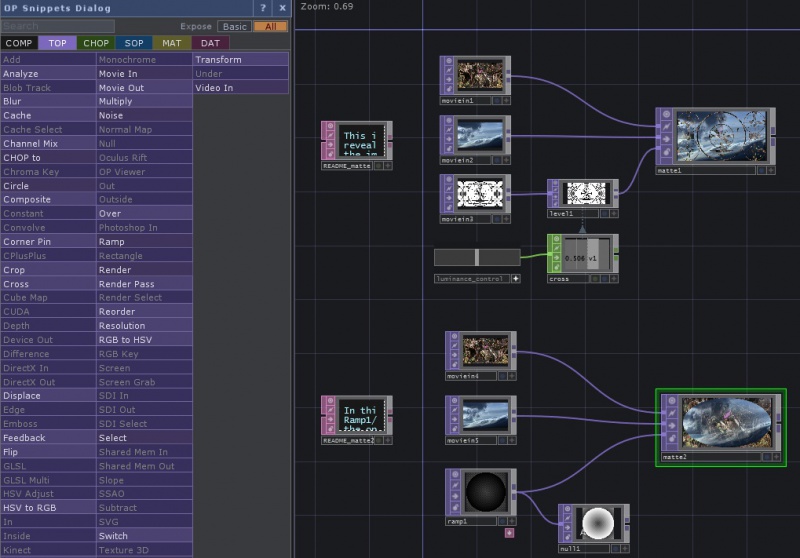
Task: Click the pink docked-operator icon below ramp1
Action: pyautogui.click(x=509, y=533)
